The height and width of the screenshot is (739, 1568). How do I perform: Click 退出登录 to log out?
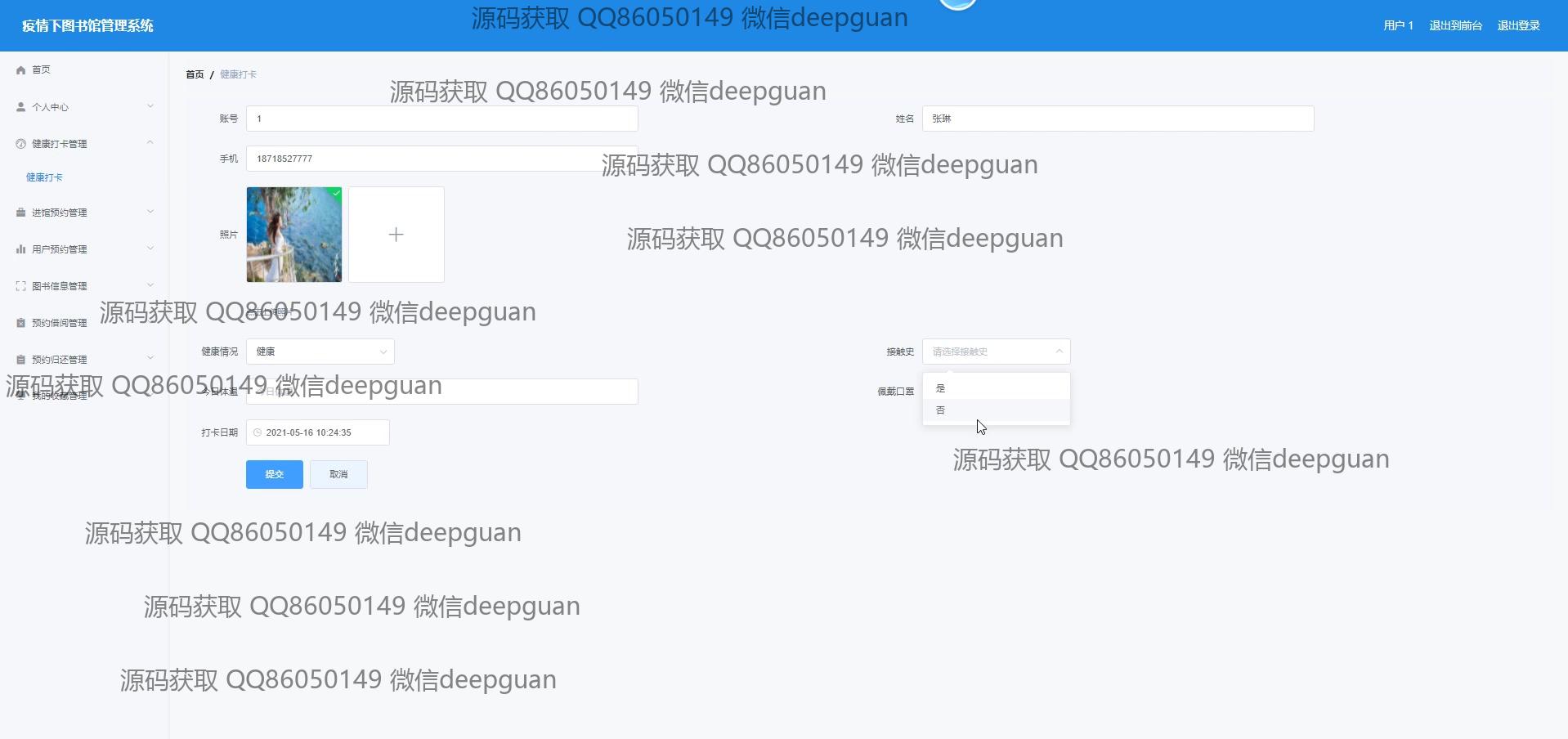point(1518,25)
